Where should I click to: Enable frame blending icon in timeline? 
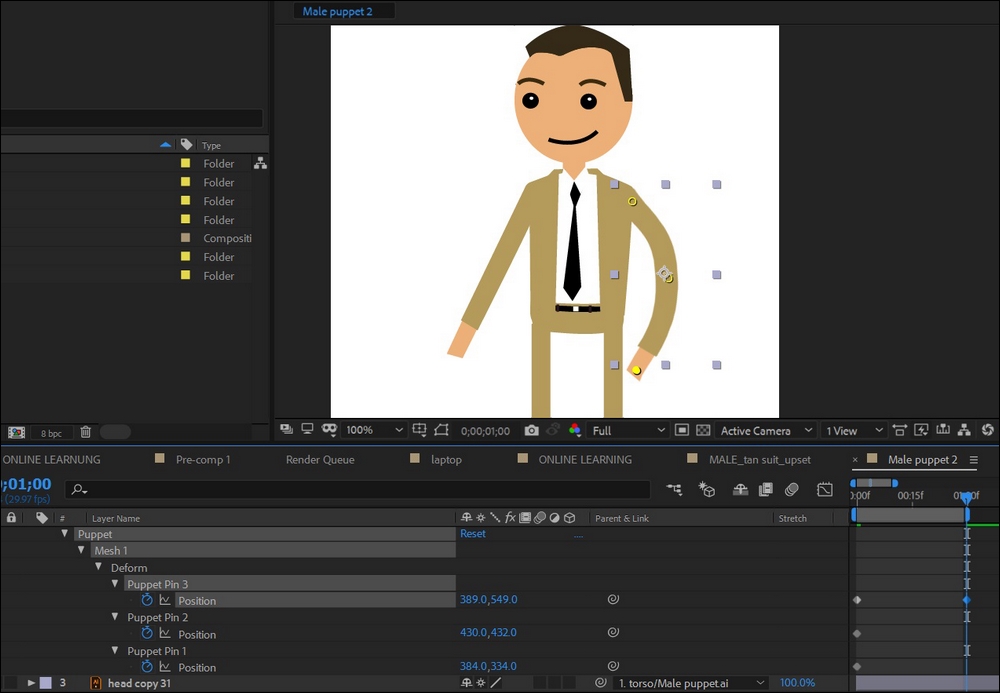(765, 490)
